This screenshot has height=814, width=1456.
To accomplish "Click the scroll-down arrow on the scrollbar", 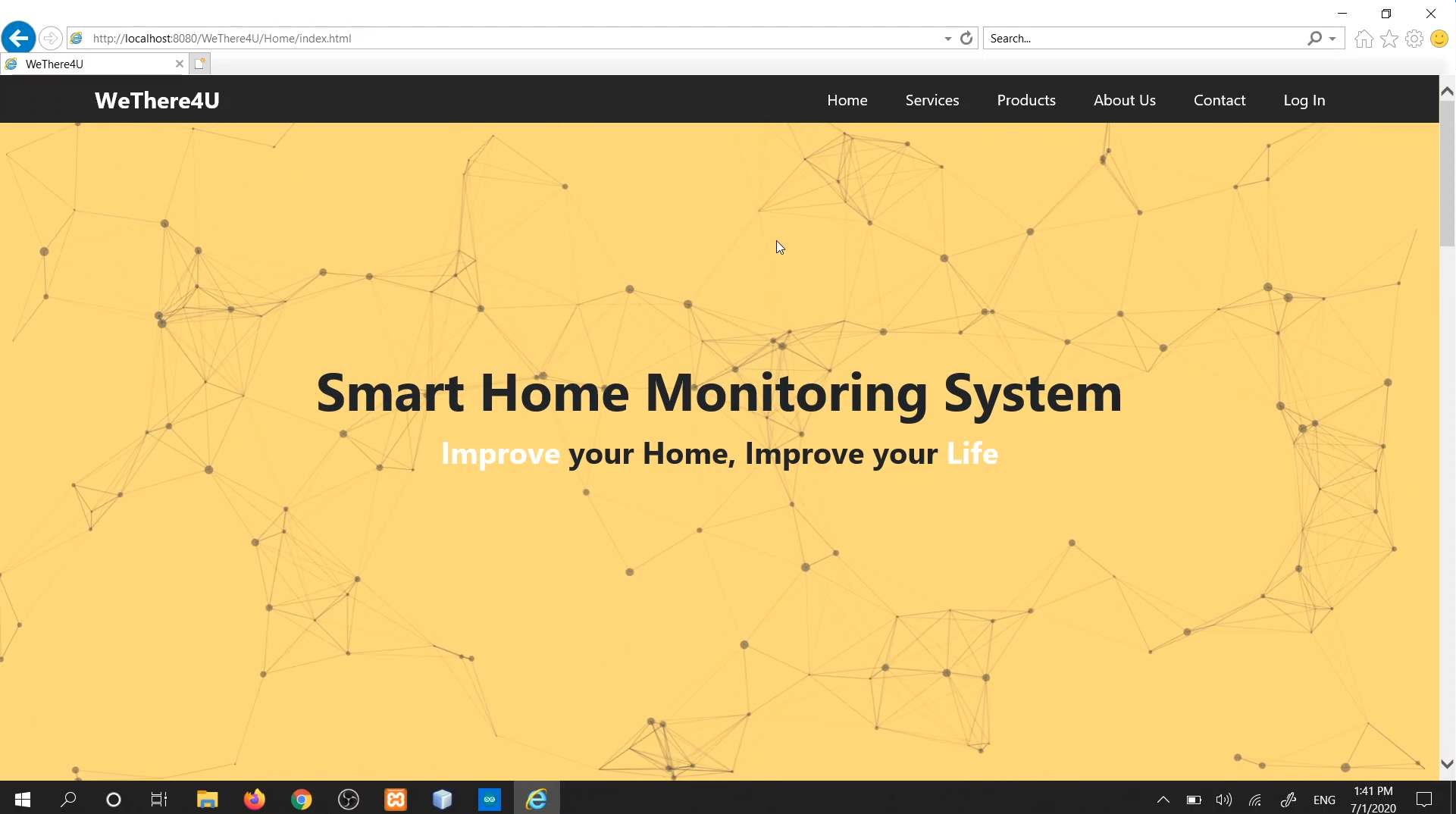I will [1446, 763].
